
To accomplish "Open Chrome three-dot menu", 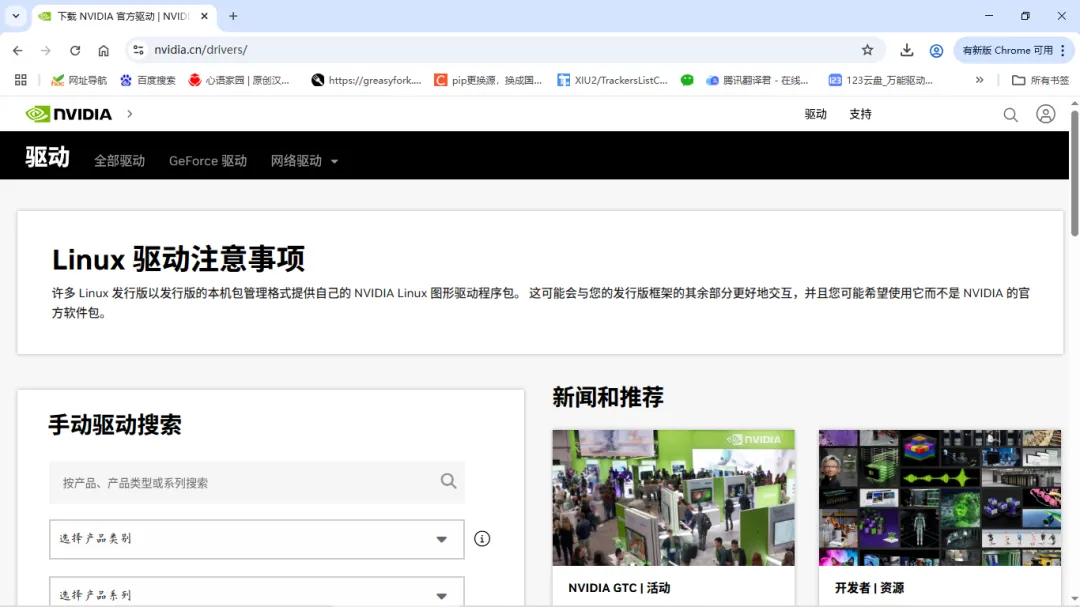I will pos(1063,50).
